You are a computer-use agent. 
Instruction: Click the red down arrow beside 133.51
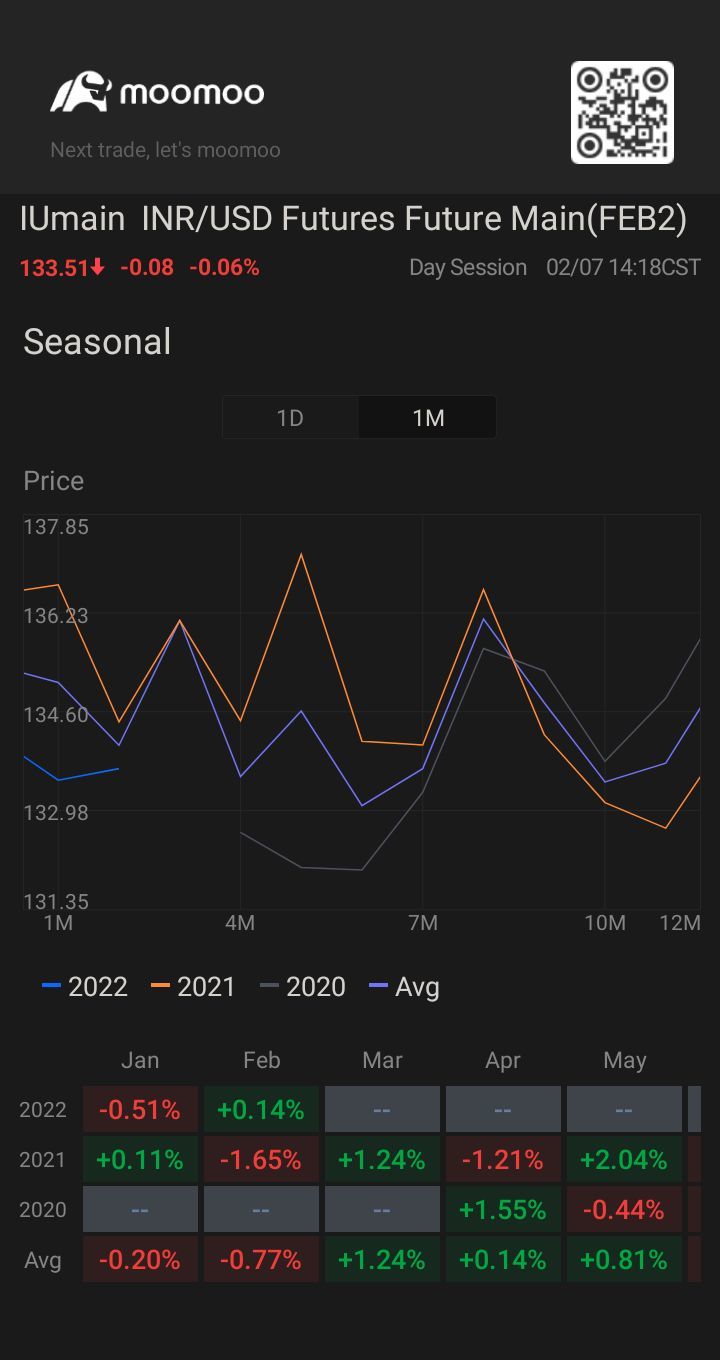click(x=97, y=268)
